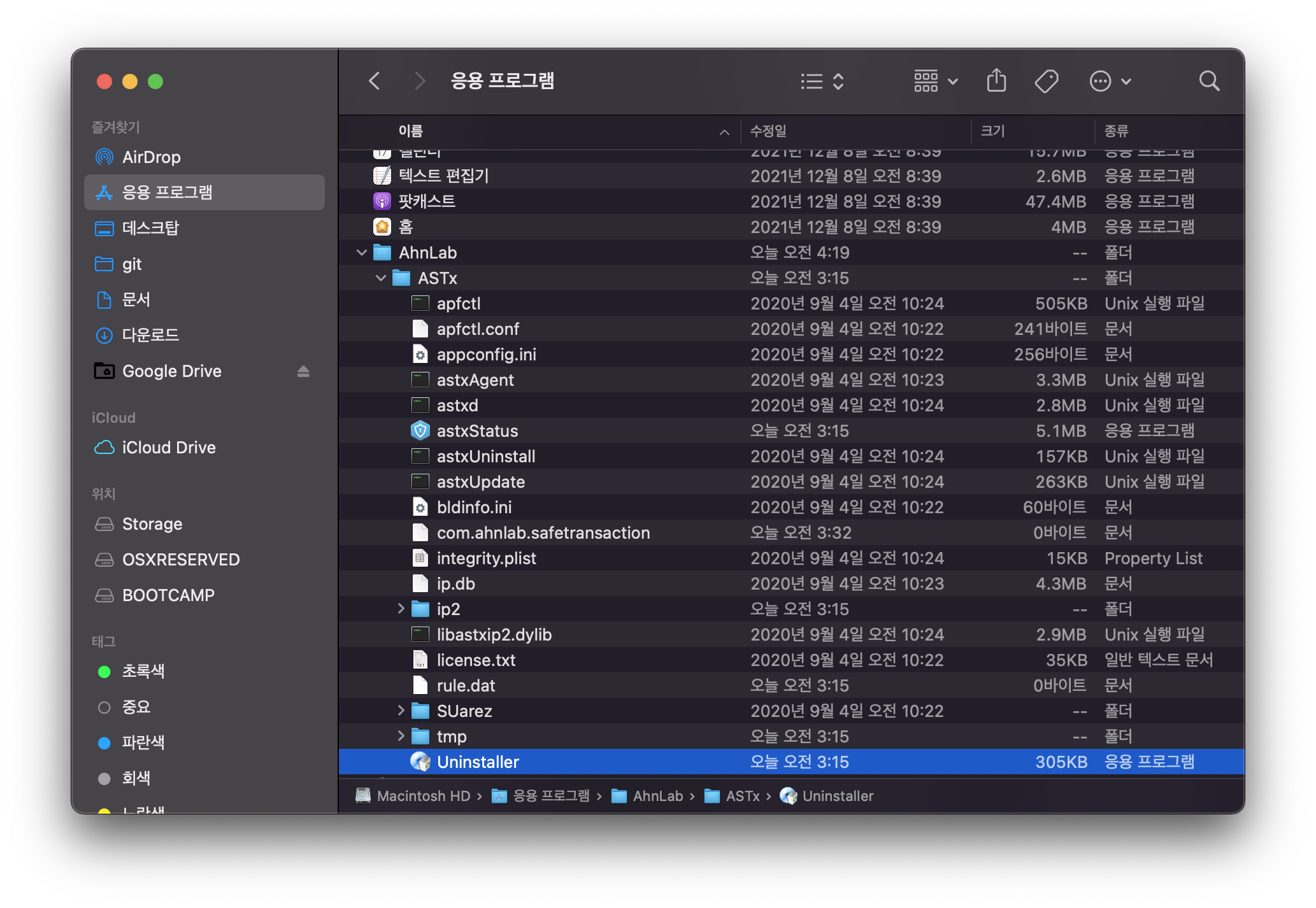The width and height of the screenshot is (1316, 908).
Task: Open the group-by grid dropdown
Action: [x=935, y=81]
